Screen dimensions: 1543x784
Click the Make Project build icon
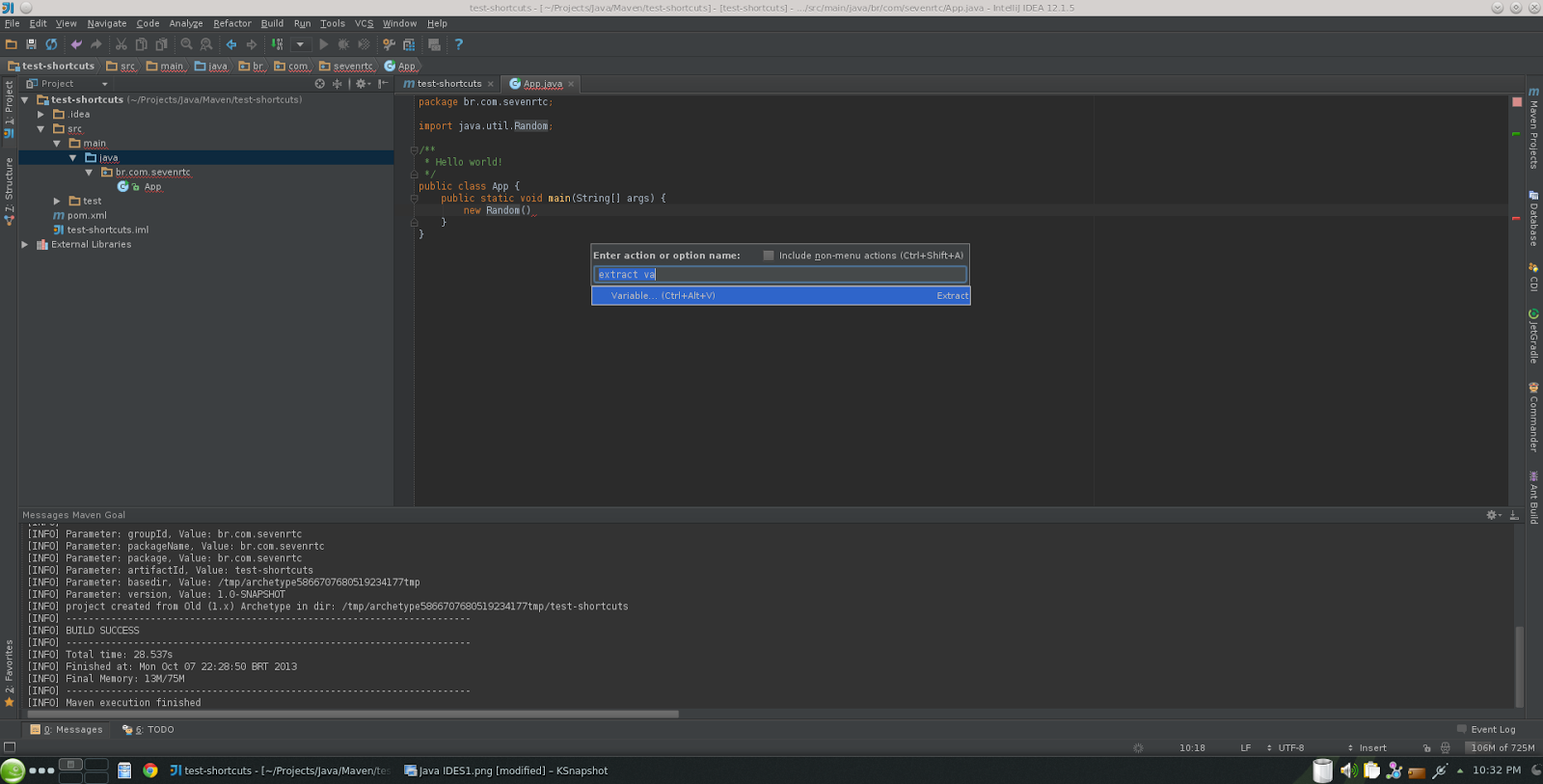point(277,44)
